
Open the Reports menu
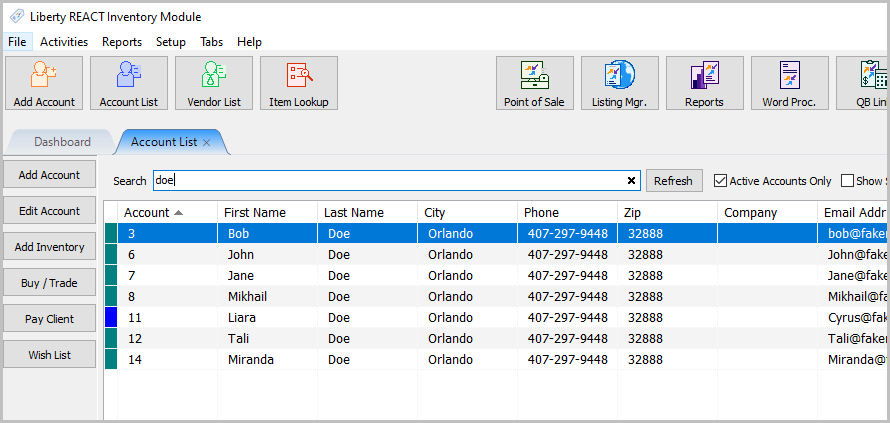point(122,42)
